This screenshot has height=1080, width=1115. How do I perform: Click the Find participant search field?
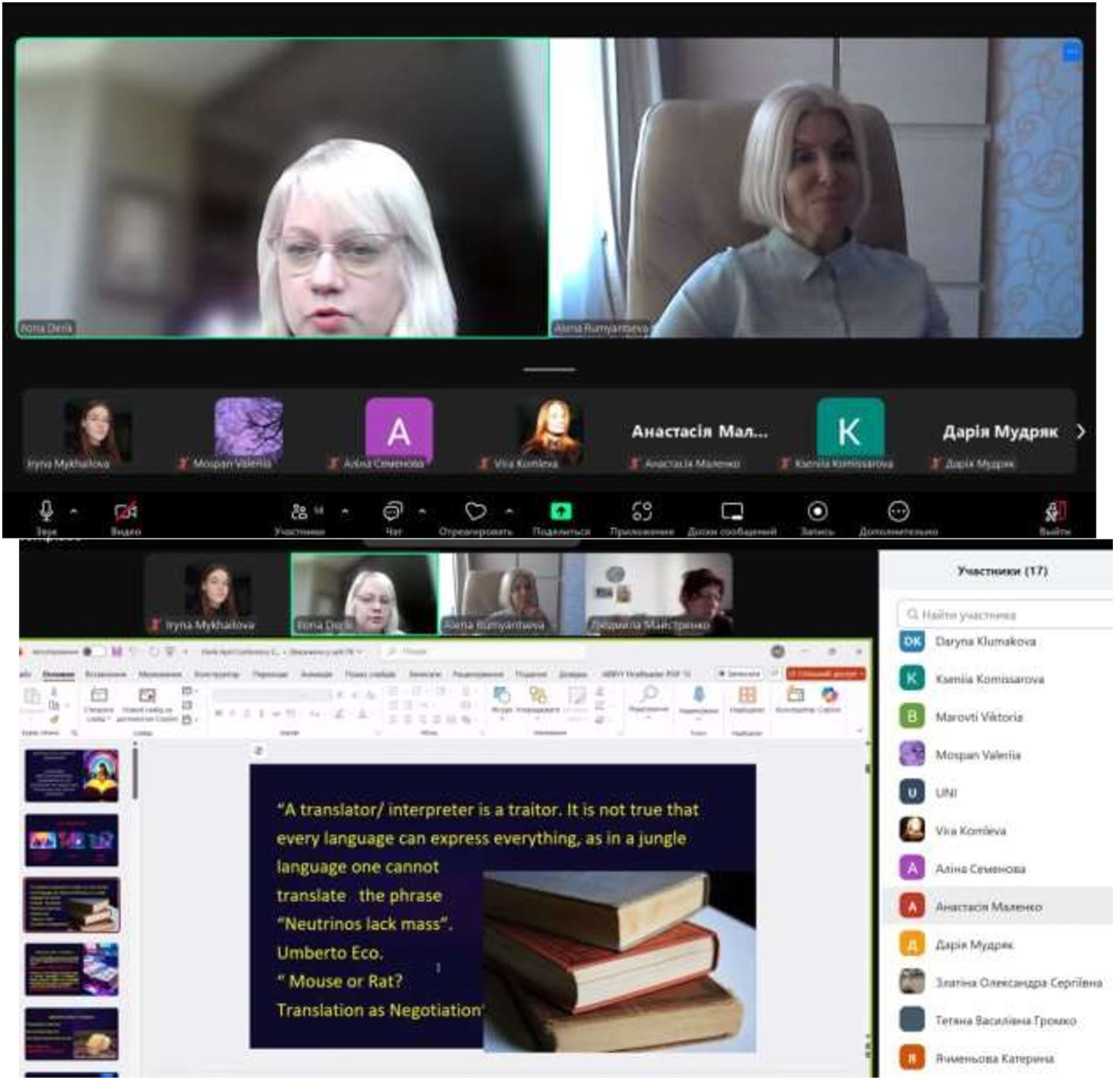tap(1005, 614)
